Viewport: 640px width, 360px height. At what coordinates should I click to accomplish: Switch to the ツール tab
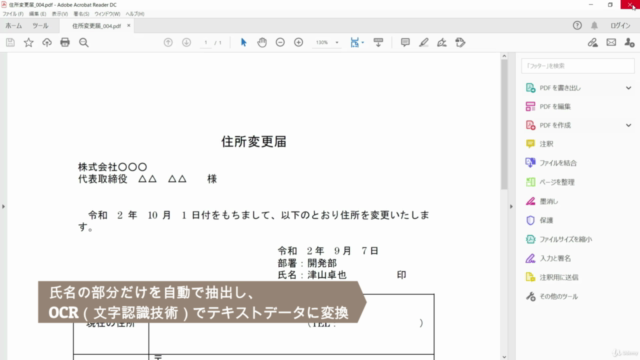click(x=40, y=26)
